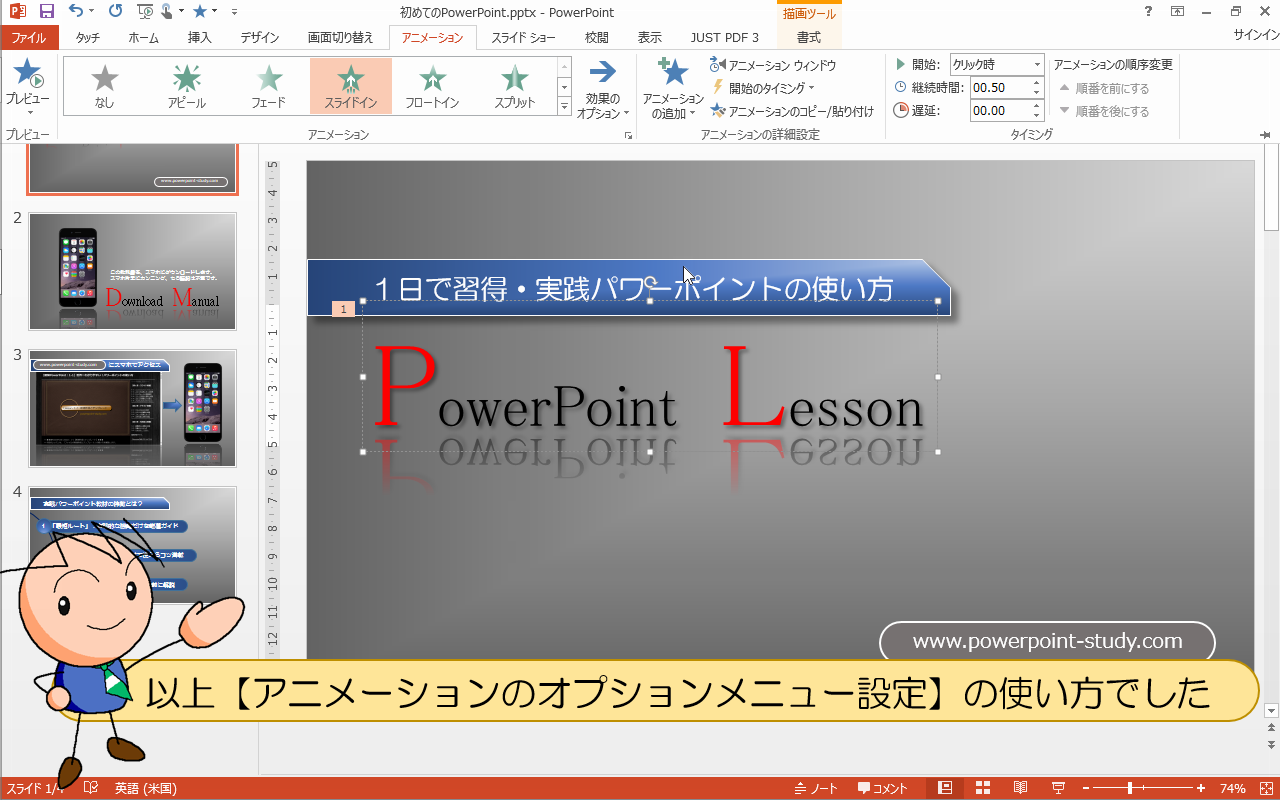Switch to normal view in status bar
This screenshot has width=1280, height=800.
[945, 788]
